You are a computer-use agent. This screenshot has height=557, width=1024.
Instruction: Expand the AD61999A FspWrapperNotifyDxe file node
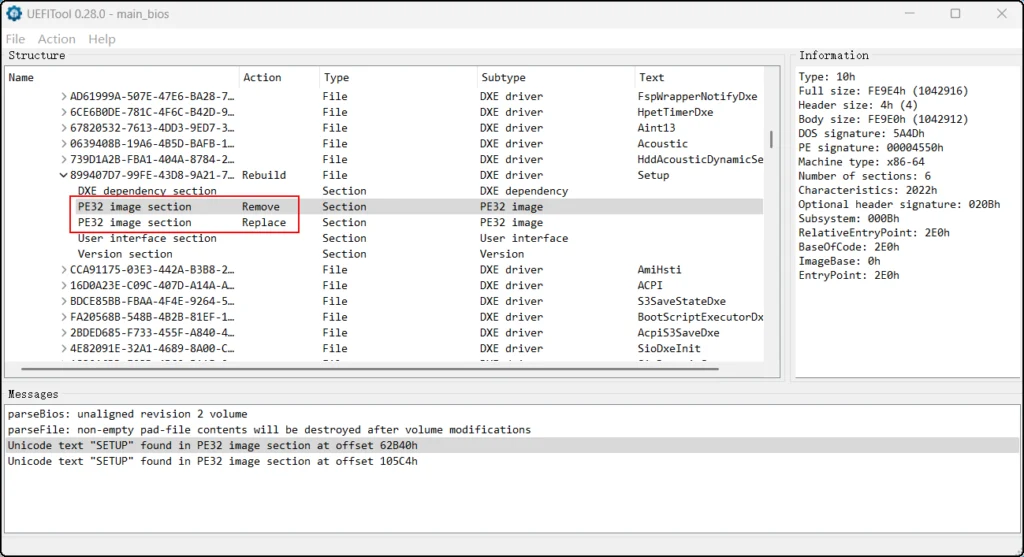click(x=64, y=97)
